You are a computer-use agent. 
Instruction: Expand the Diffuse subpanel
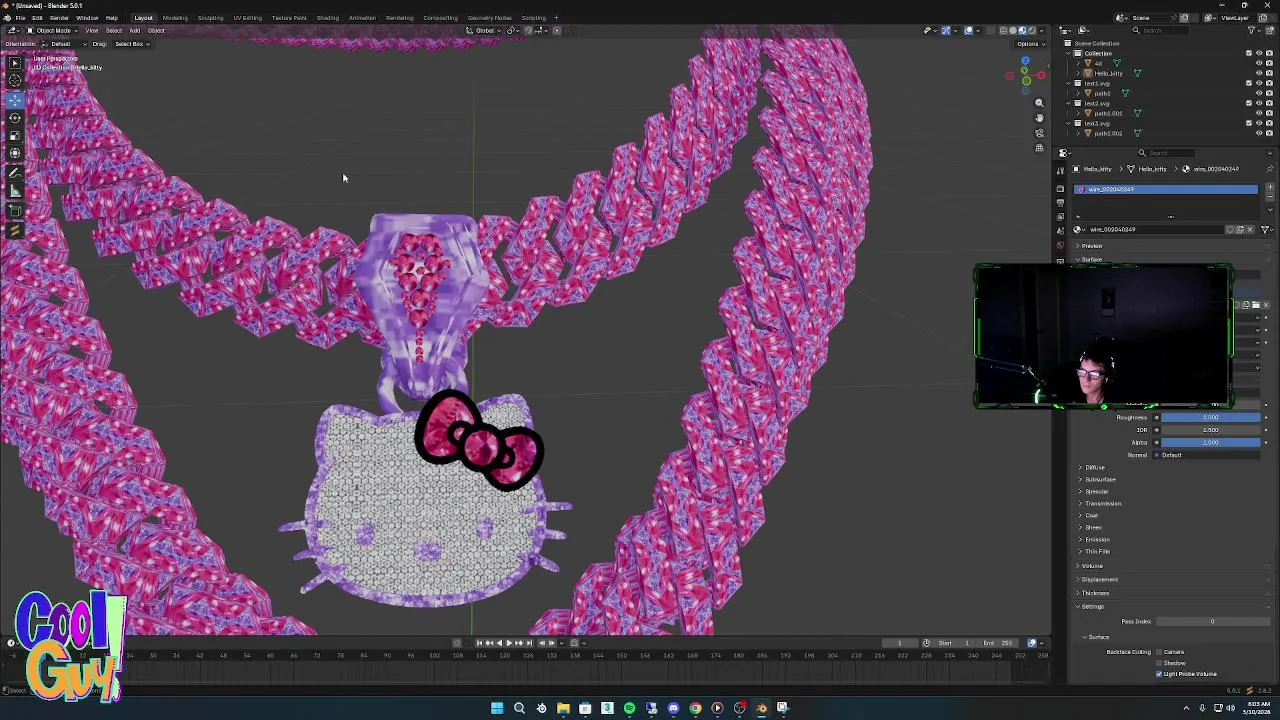click(1093, 467)
